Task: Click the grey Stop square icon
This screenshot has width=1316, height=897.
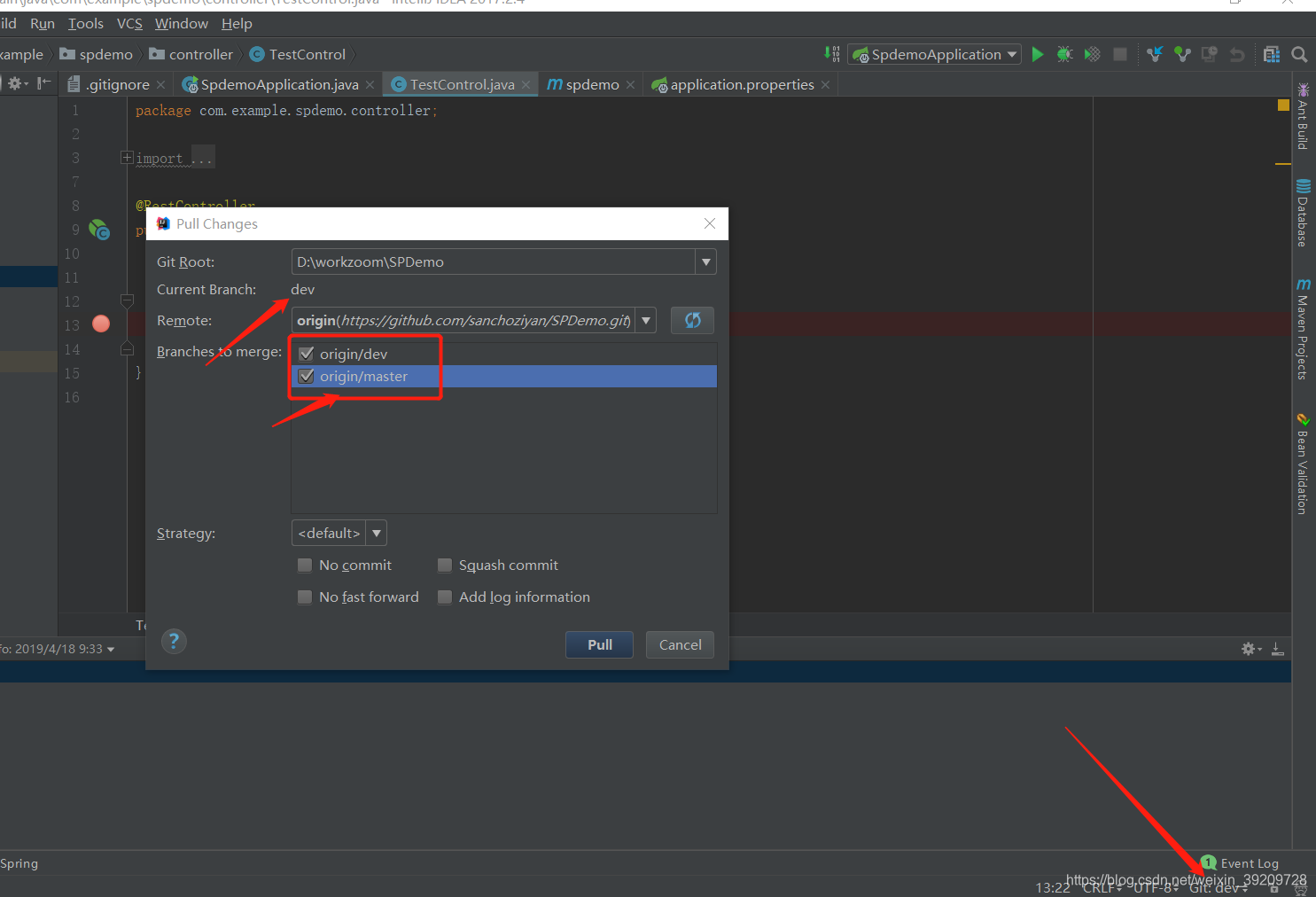Action: tap(1120, 54)
